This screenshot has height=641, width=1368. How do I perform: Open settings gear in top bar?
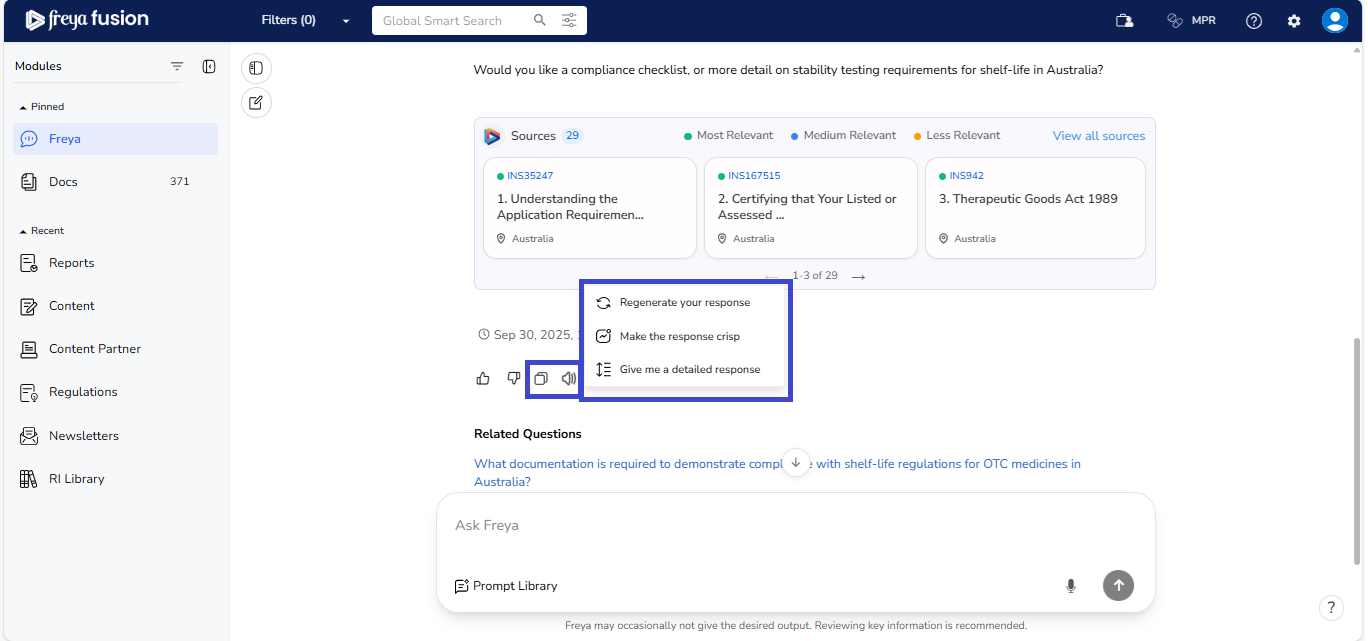[x=1294, y=21]
